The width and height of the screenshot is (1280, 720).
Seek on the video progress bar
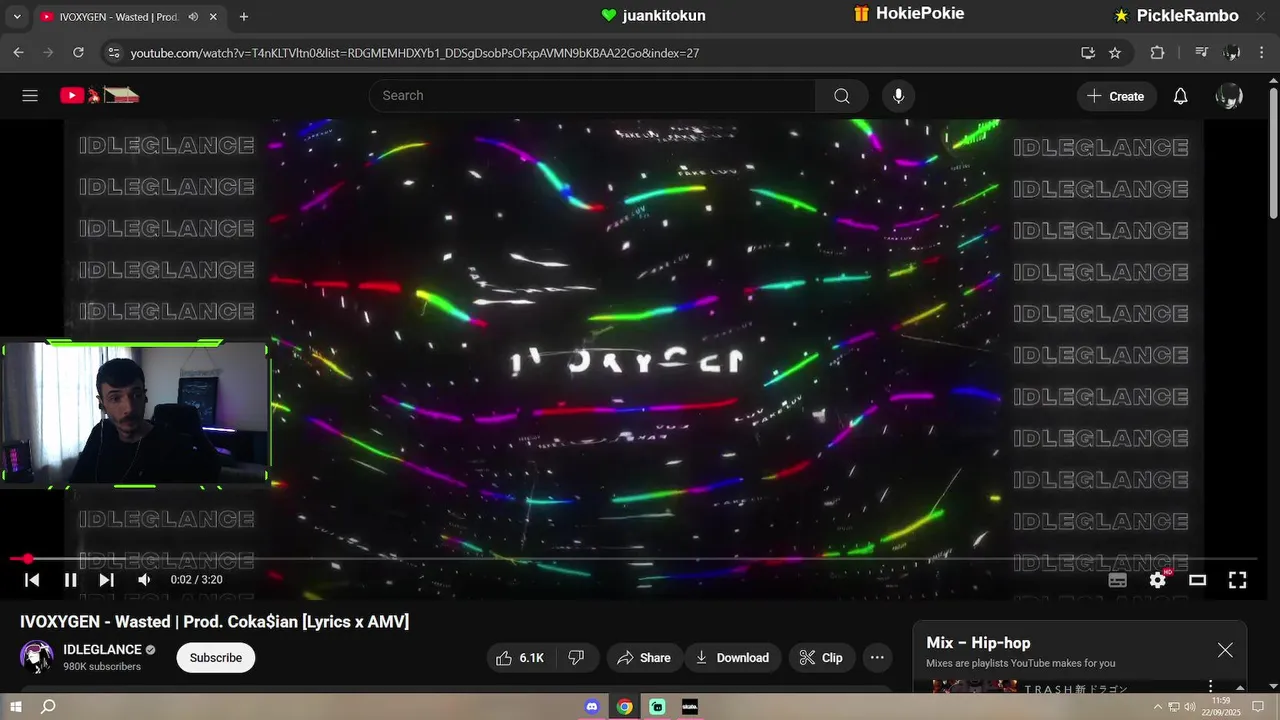634,559
